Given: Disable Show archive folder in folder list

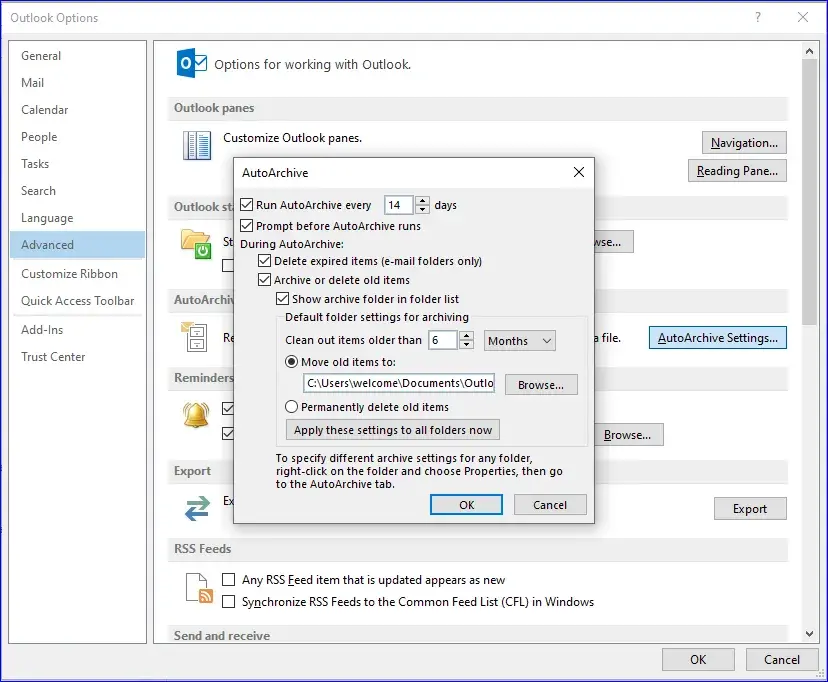Looking at the screenshot, I should pyautogui.click(x=283, y=299).
